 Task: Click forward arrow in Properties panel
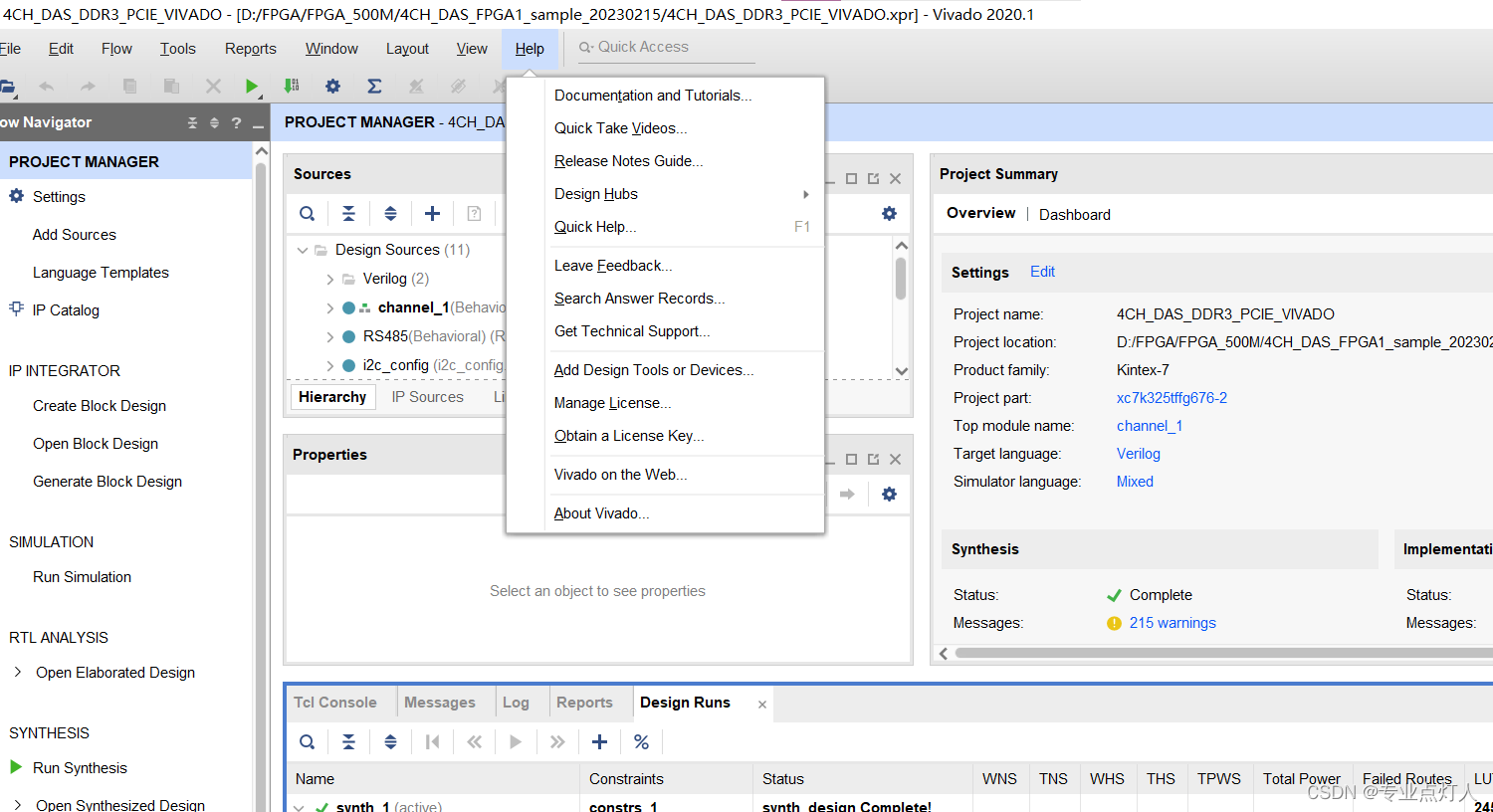[x=847, y=494]
